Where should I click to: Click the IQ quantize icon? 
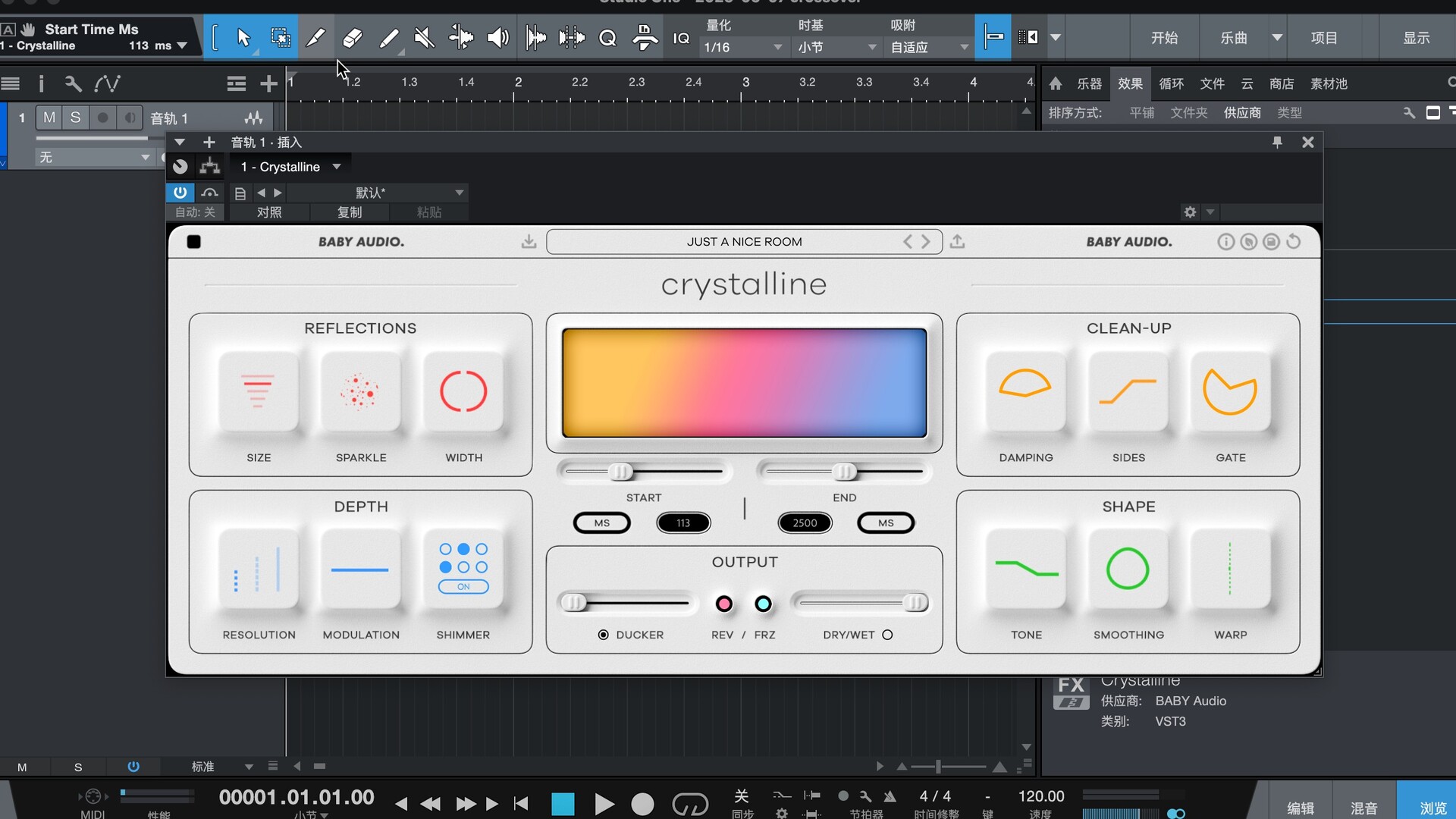tap(681, 37)
